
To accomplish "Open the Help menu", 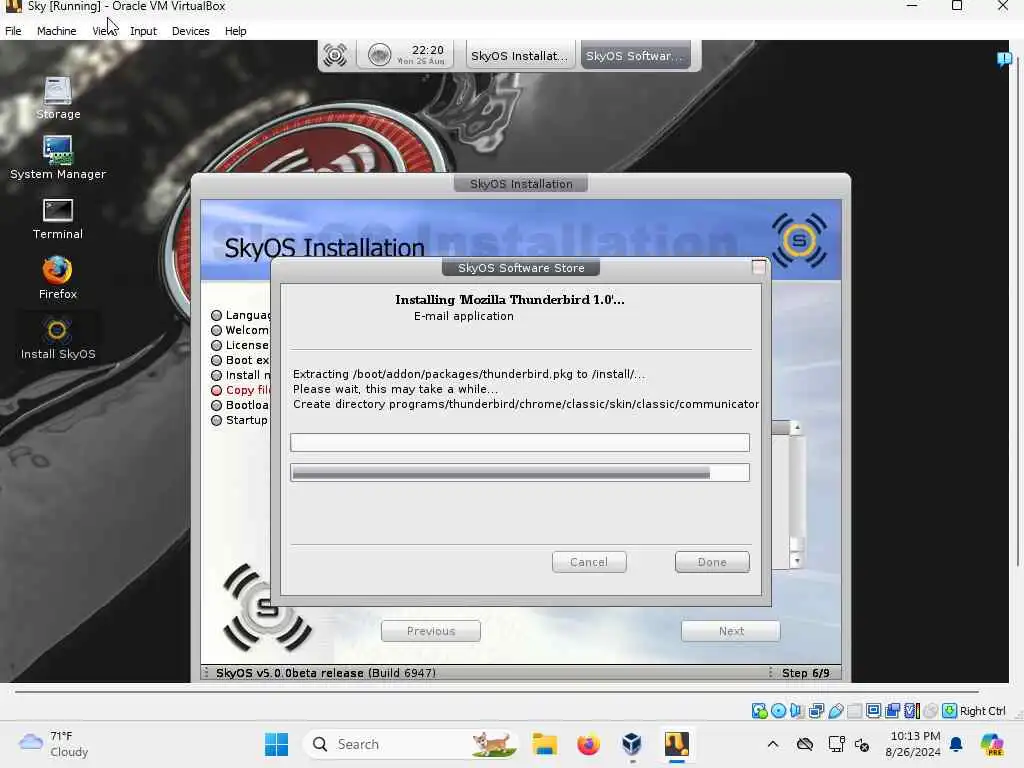I will (235, 31).
